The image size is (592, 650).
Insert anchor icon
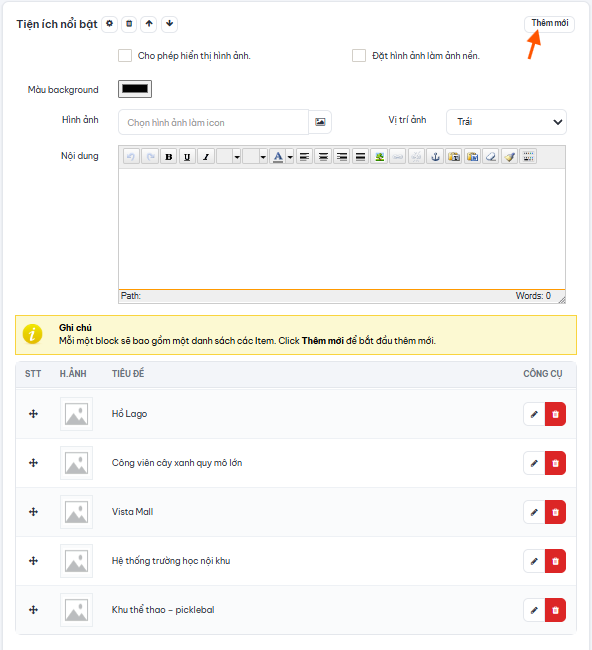pyautogui.click(x=435, y=157)
